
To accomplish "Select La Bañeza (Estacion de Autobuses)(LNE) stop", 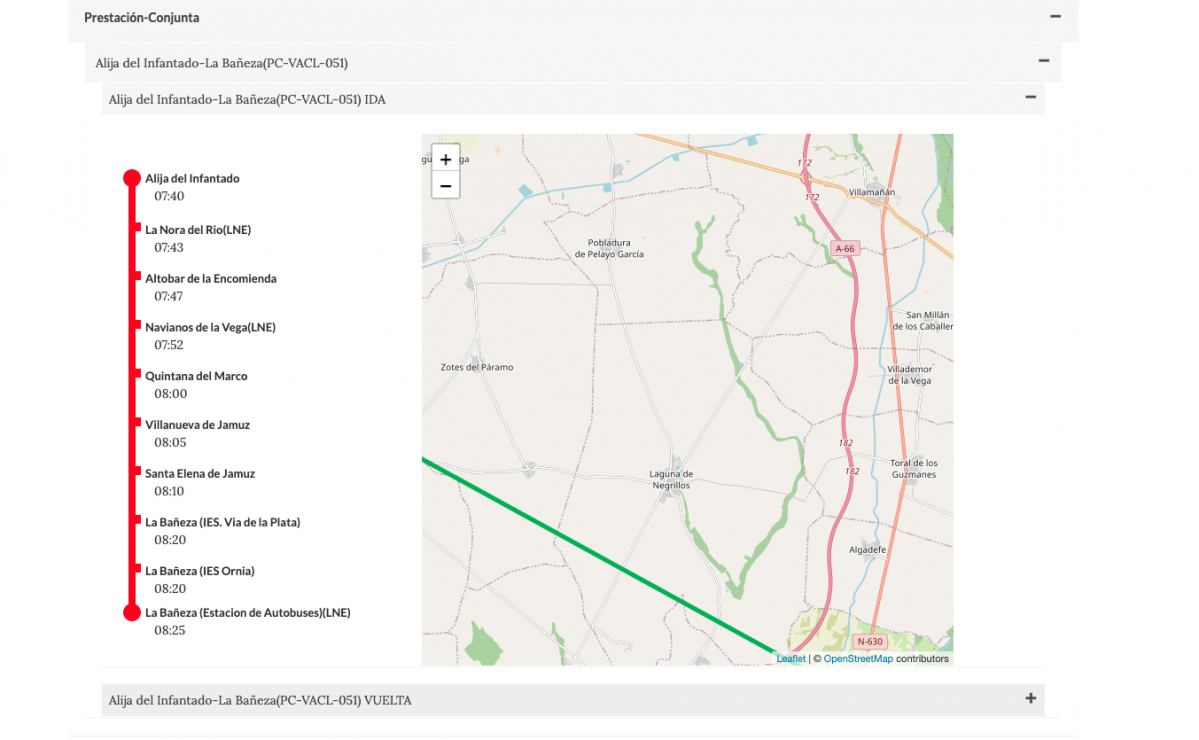I will tap(248, 612).
